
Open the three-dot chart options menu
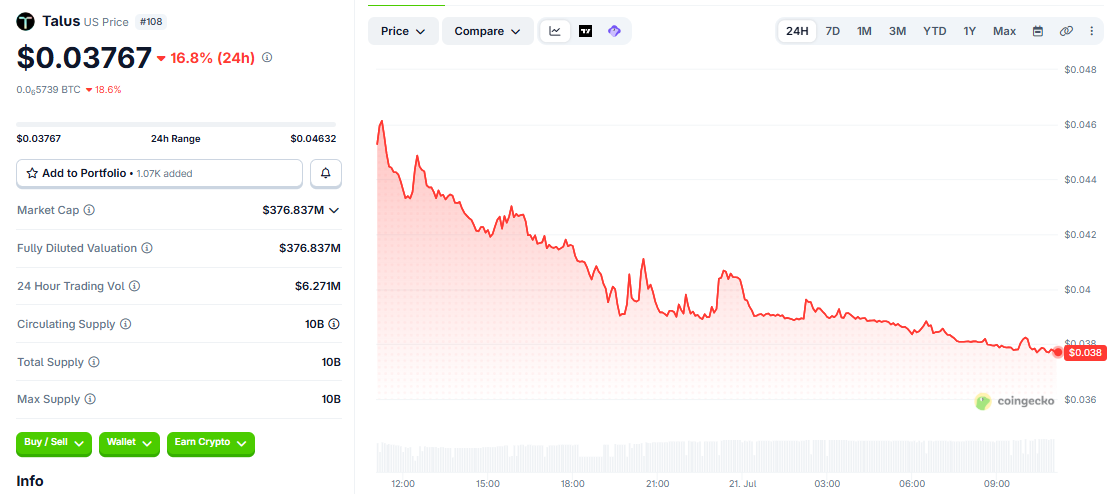coord(1092,31)
